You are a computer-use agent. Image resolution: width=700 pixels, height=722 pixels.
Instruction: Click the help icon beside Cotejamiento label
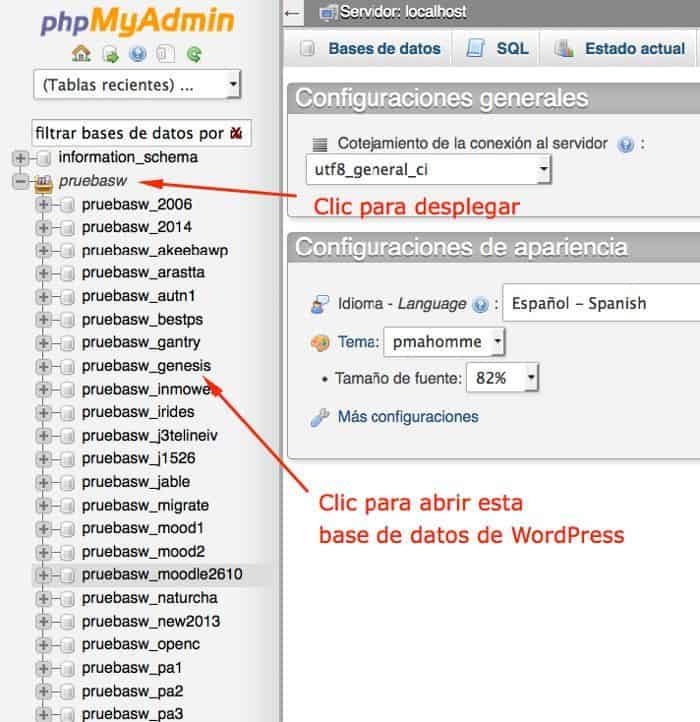625,145
